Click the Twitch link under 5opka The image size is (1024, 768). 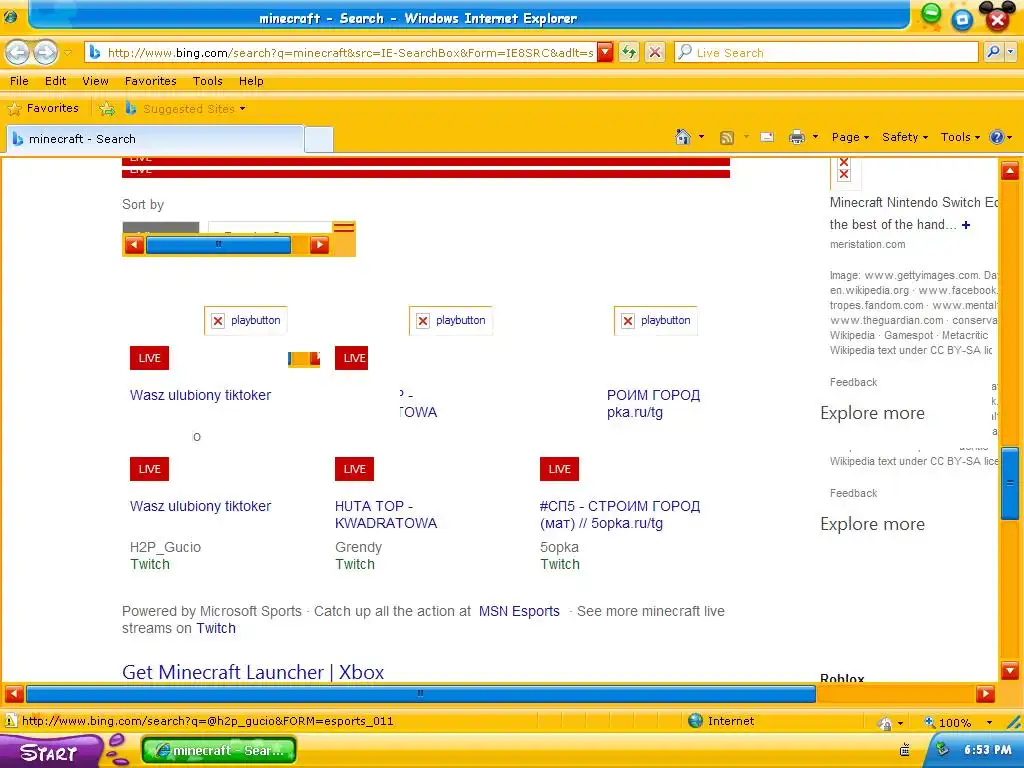560,564
